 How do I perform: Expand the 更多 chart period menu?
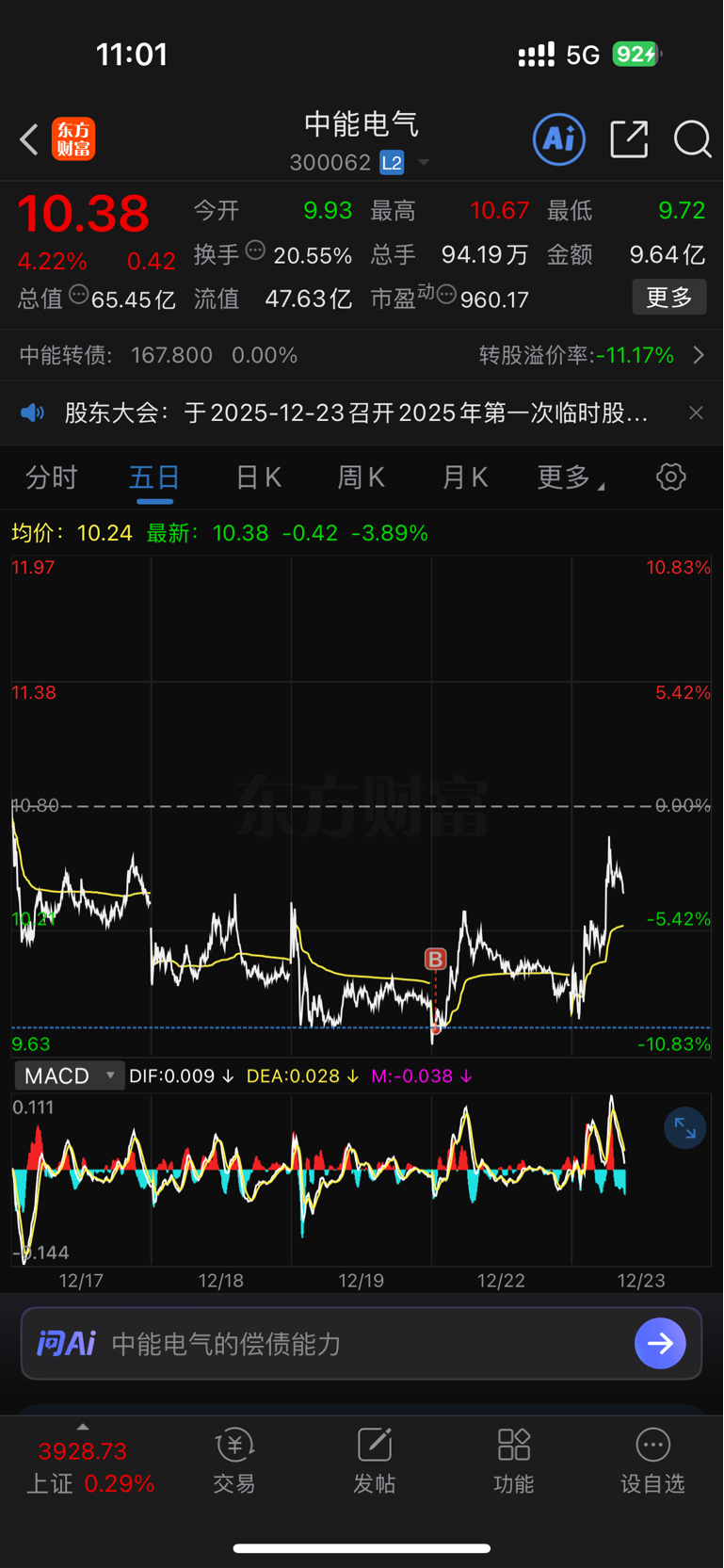point(571,477)
